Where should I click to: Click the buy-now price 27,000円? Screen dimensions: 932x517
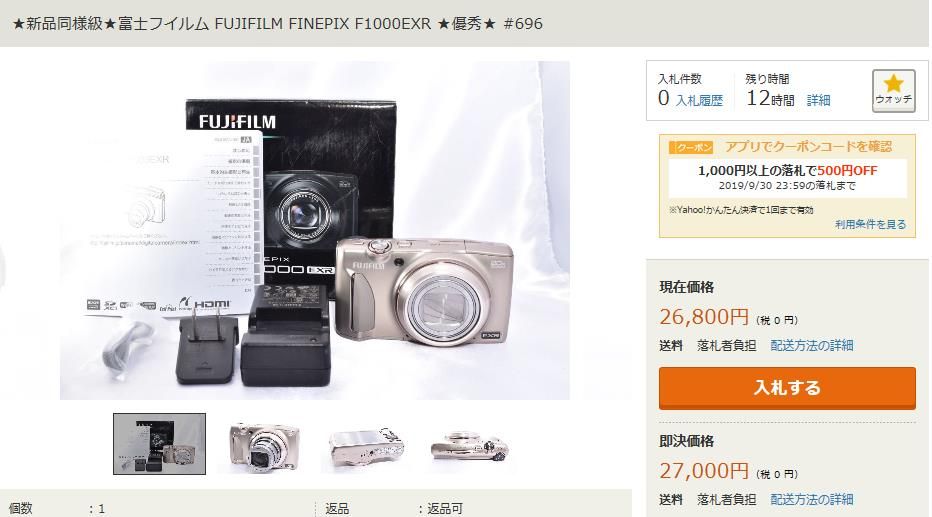click(x=704, y=471)
